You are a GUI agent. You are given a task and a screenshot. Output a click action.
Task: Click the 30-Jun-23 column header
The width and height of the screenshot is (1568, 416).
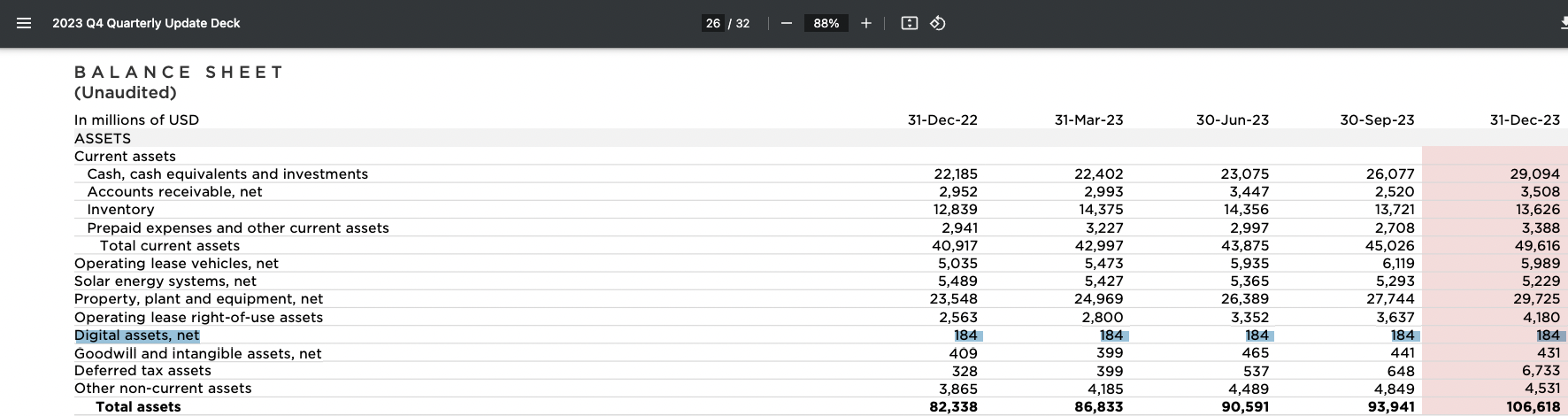(x=1232, y=119)
